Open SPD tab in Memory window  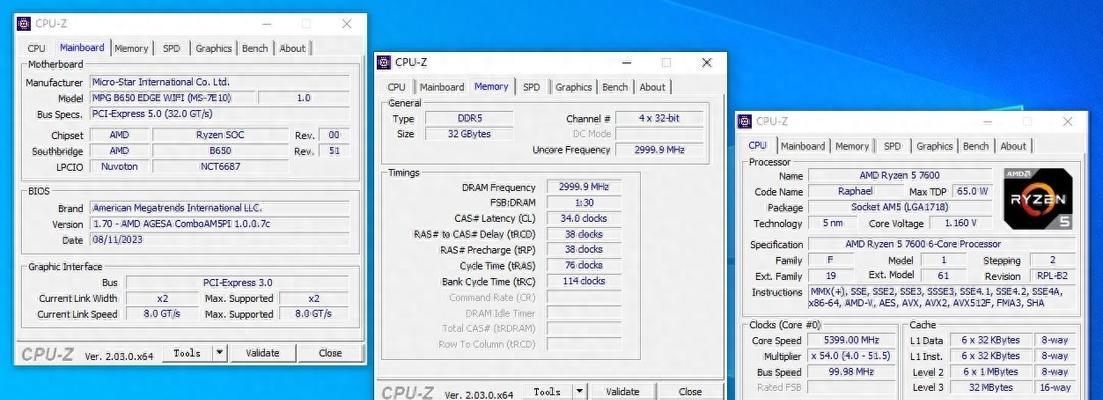click(532, 87)
